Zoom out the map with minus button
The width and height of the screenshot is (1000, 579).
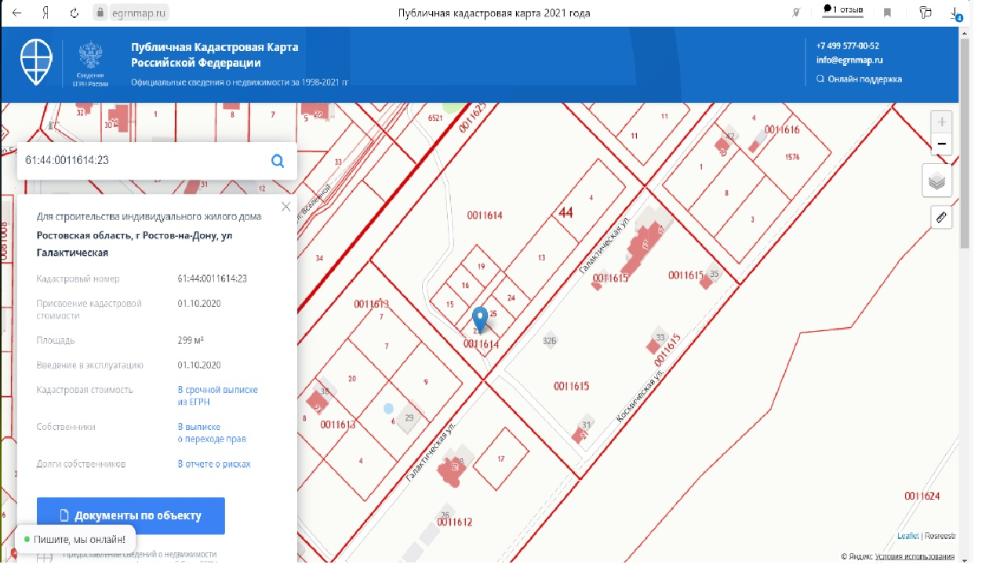pyautogui.click(x=941, y=145)
